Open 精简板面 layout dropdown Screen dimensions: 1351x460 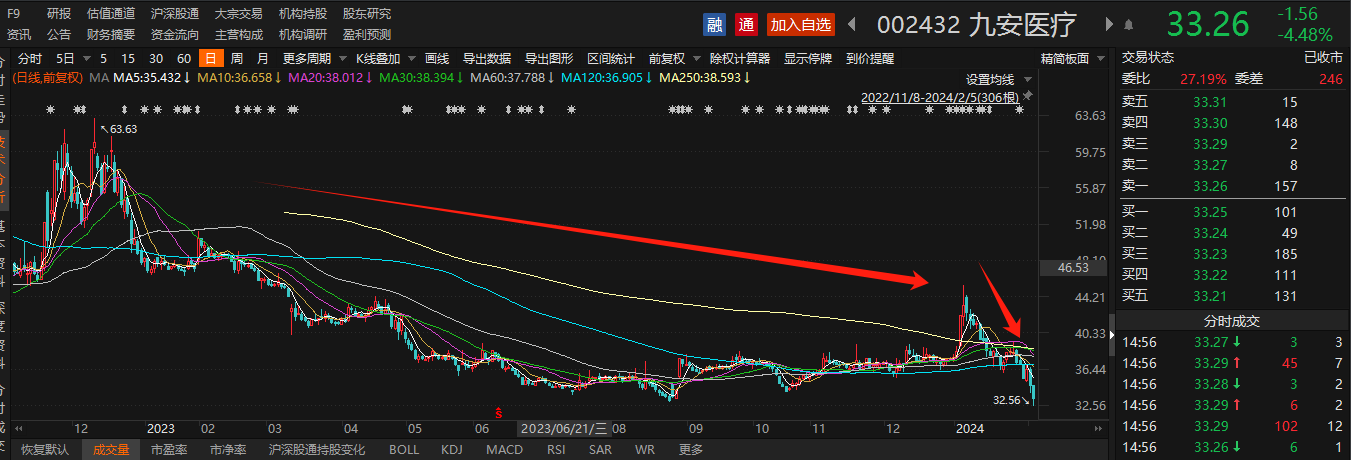1071,58
